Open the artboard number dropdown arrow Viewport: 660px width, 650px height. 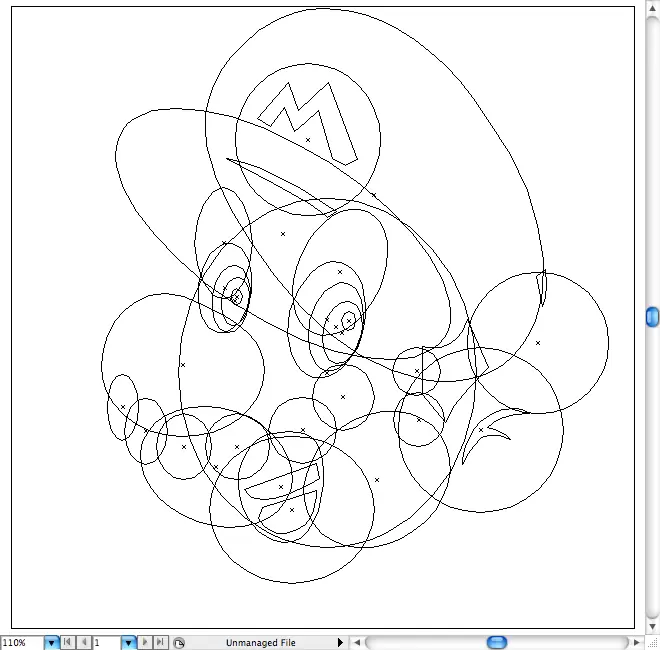pyautogui.click(x=128, y=643)
